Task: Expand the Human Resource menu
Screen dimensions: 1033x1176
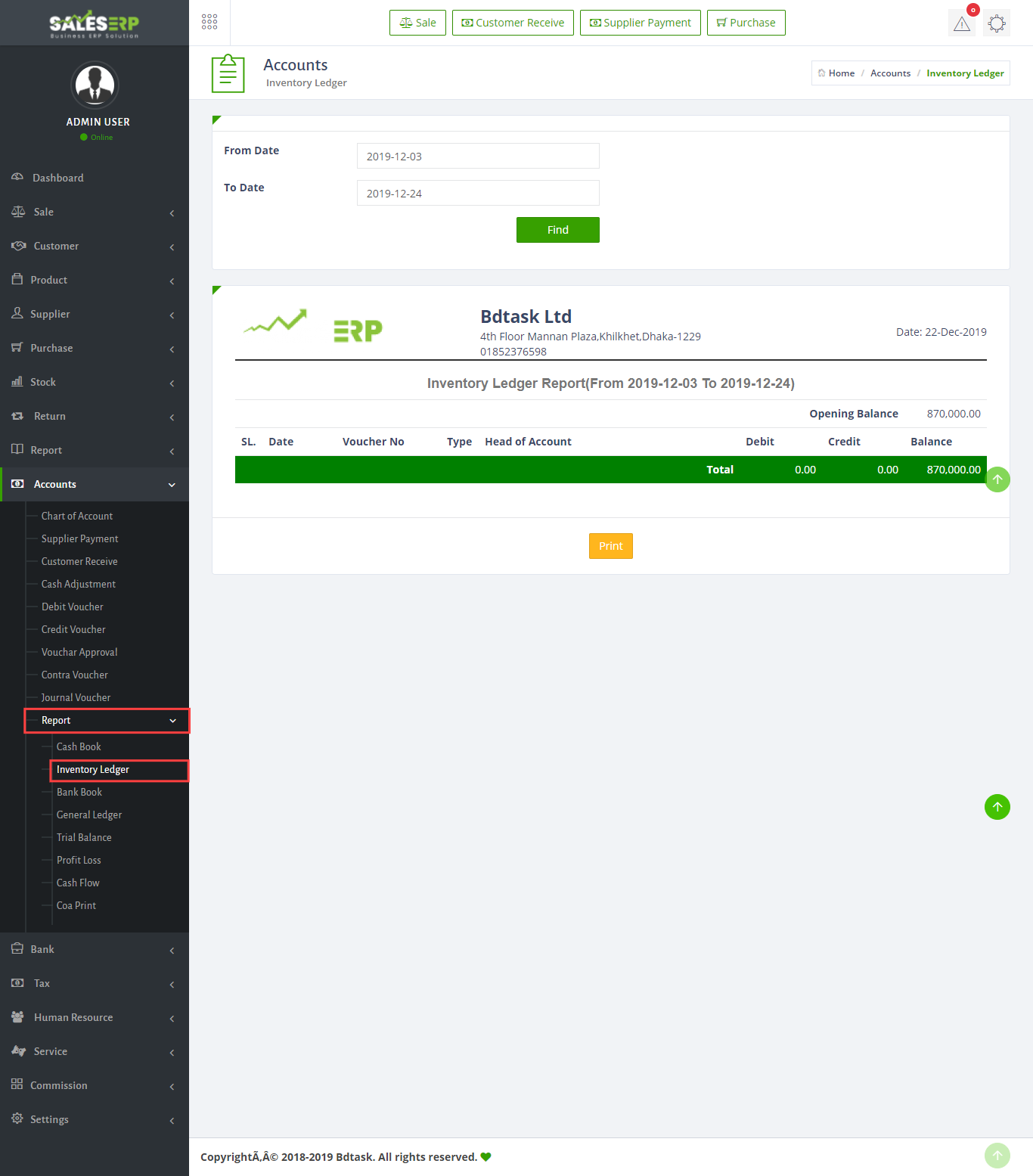Action: coord(95,1017)
